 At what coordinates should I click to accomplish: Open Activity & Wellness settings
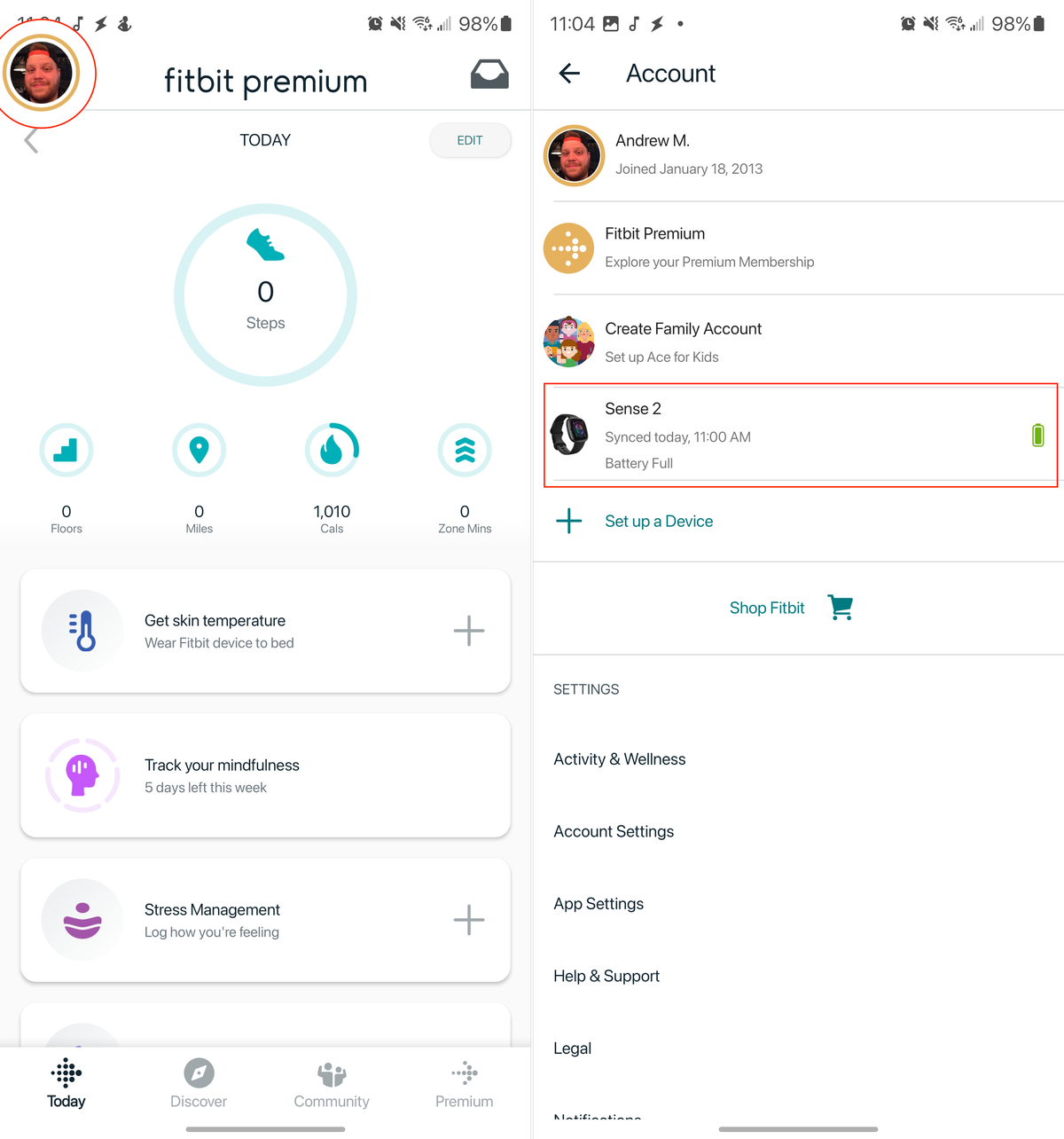(x=620, y=759)
